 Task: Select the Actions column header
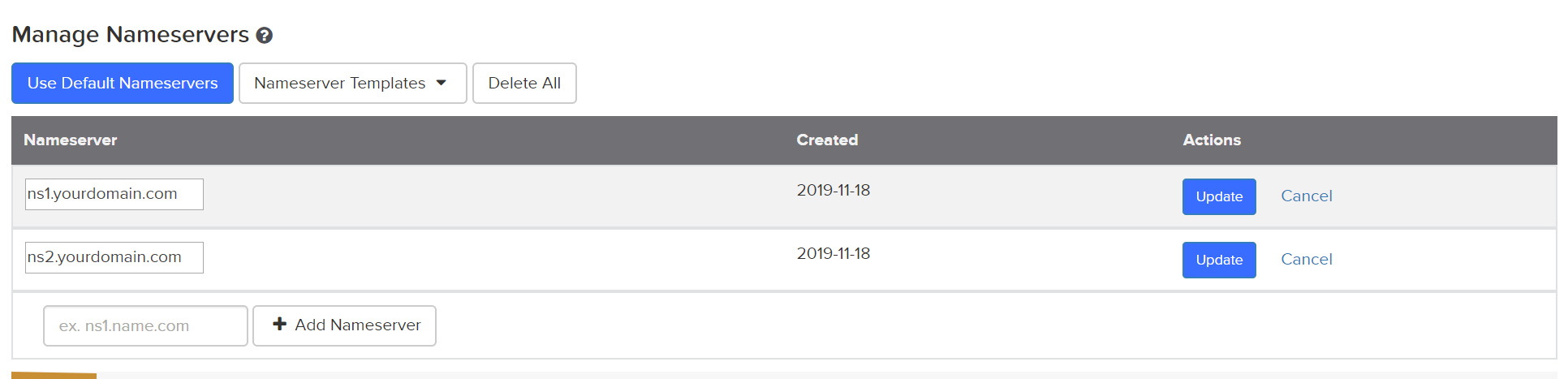click(1212, 140)
